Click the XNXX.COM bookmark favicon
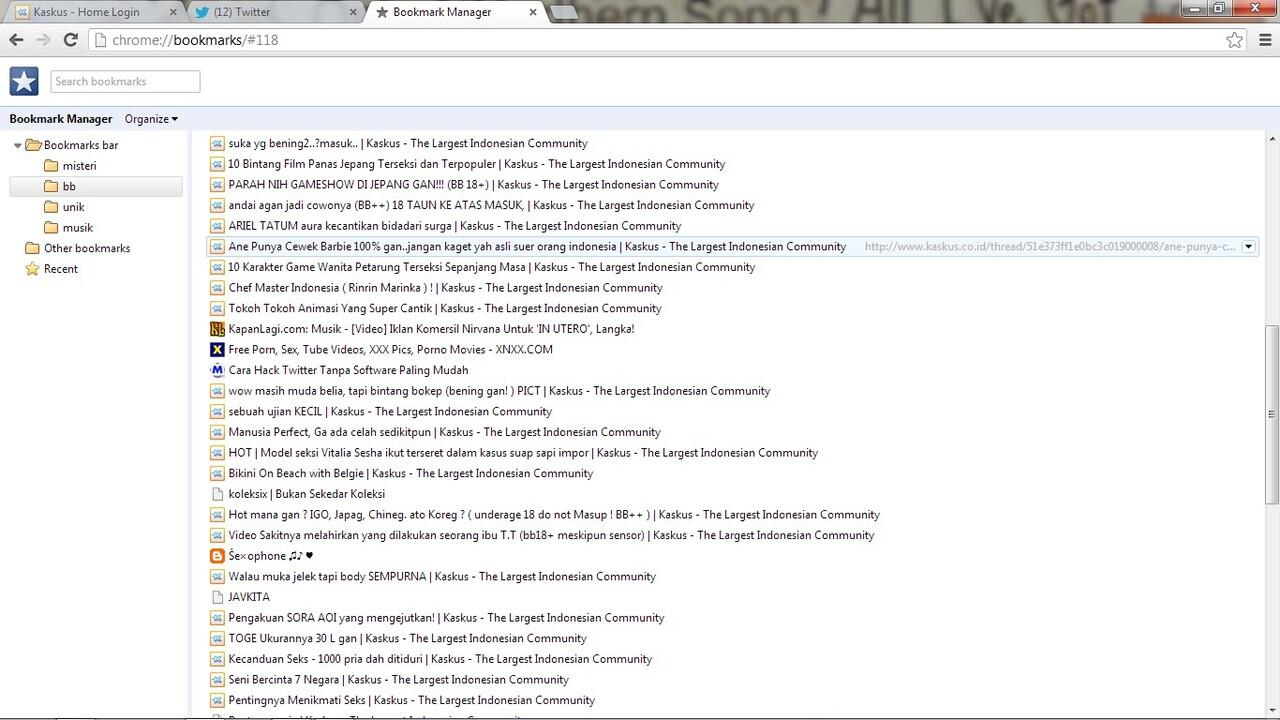This screenshot has height=720, width=1280. [x=217, y=350]
